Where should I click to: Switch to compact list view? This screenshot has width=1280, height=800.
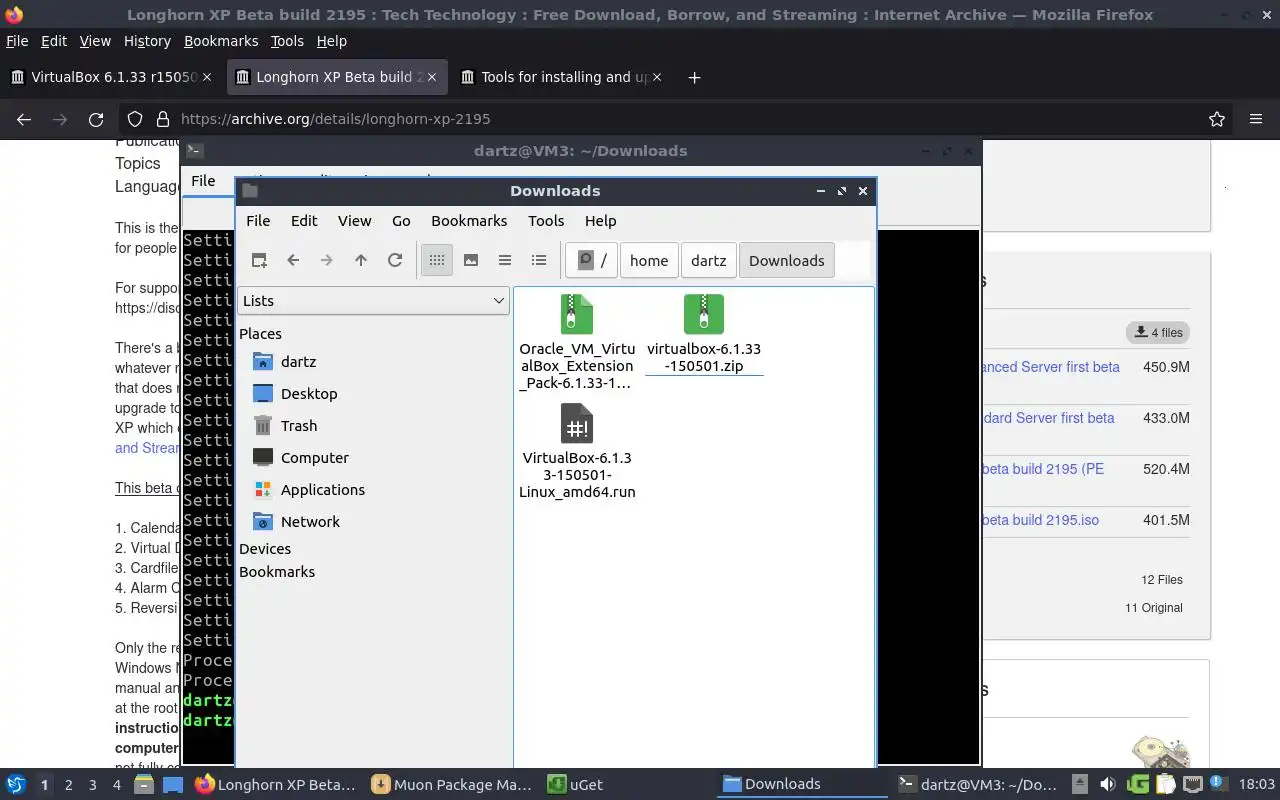coord(505,260)
